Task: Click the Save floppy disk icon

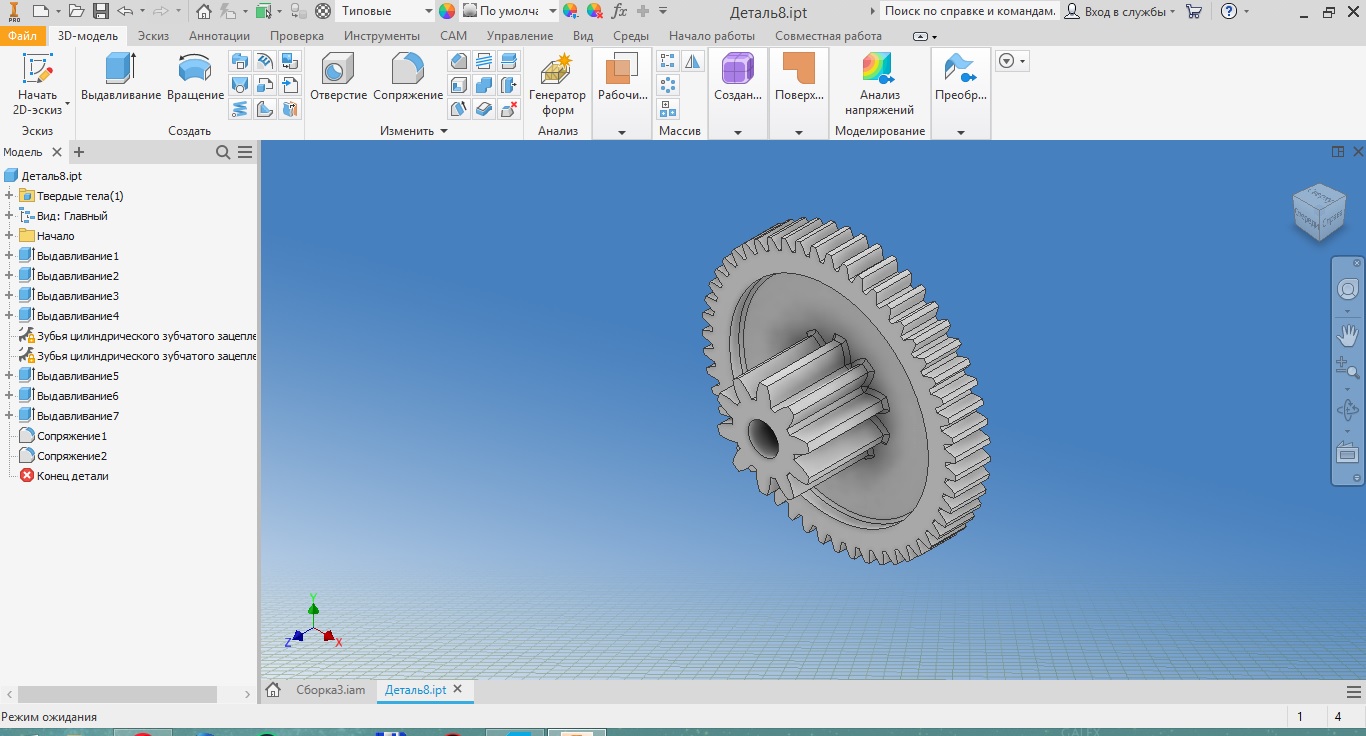Action: 101,11
